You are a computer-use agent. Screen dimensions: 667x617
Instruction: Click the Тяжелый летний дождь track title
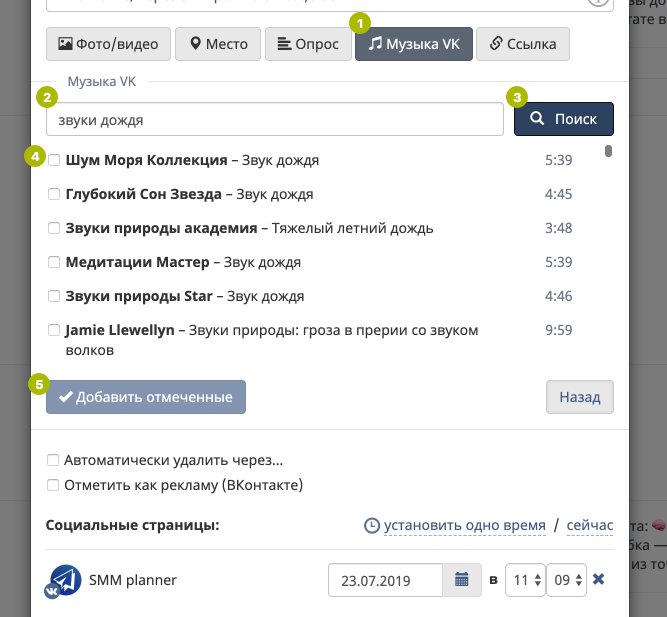[352, 229]
